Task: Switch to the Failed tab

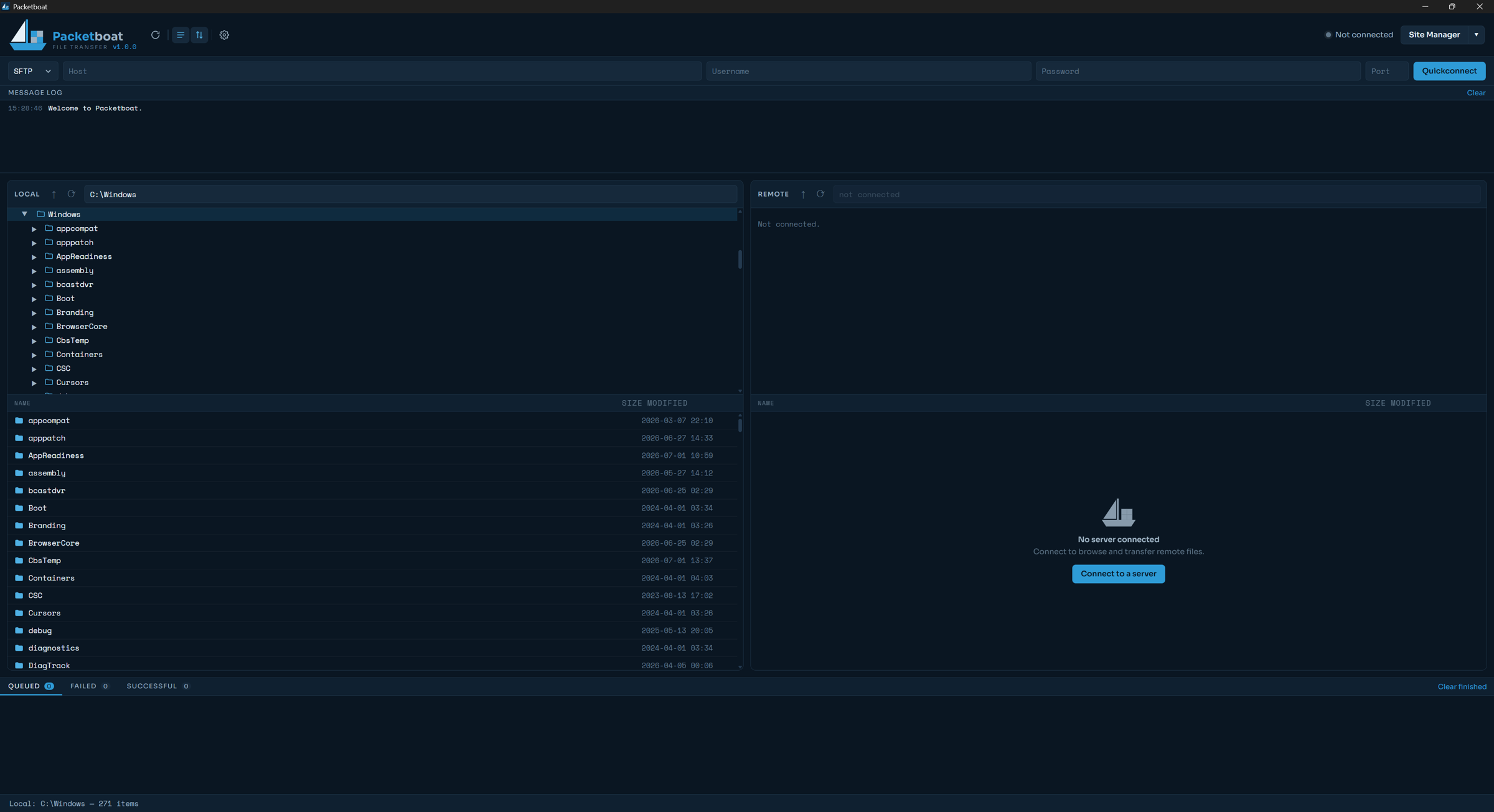Action: click(90, 686)
